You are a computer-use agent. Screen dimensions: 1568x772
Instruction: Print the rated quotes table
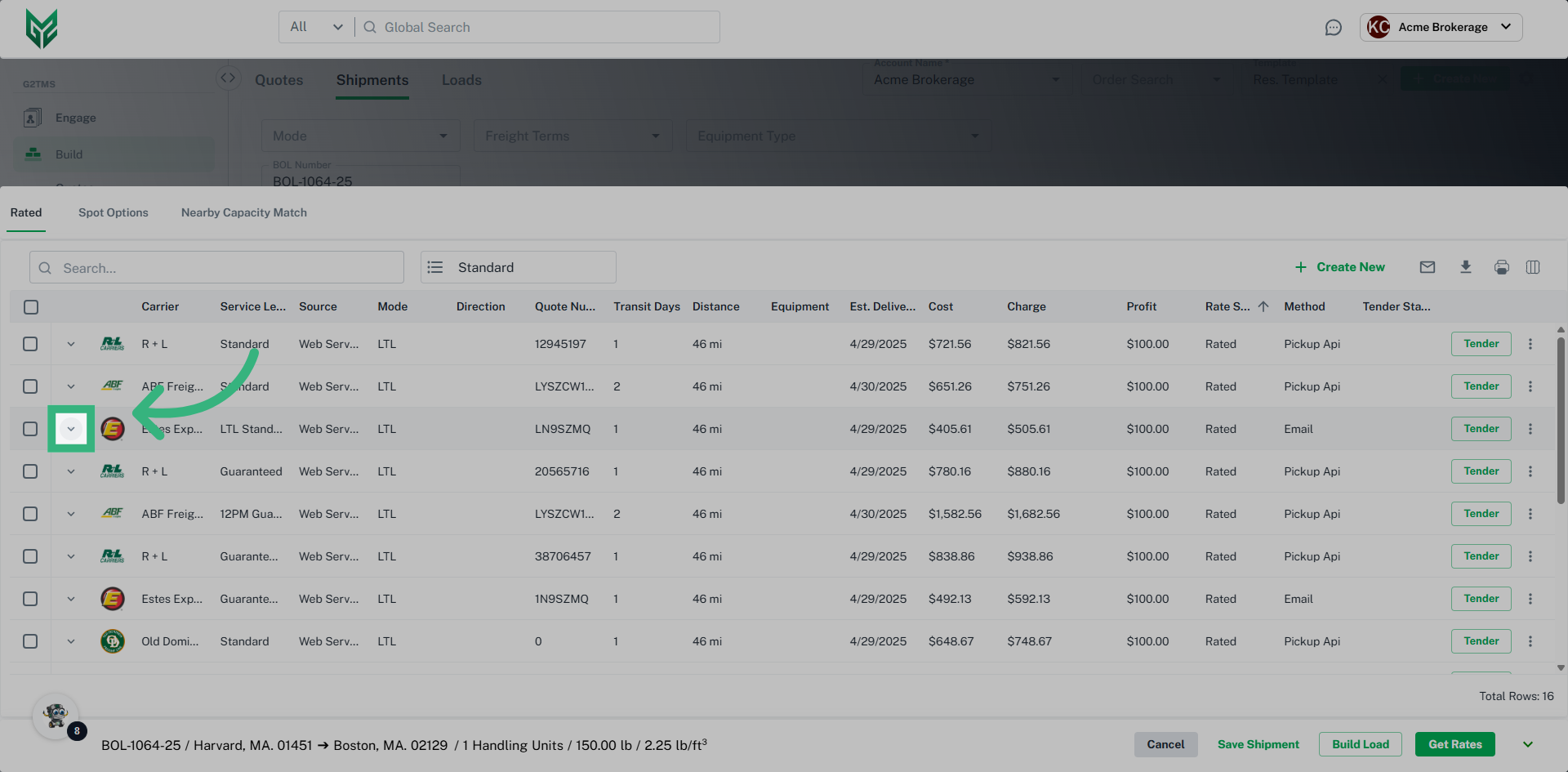(1501, 267)
